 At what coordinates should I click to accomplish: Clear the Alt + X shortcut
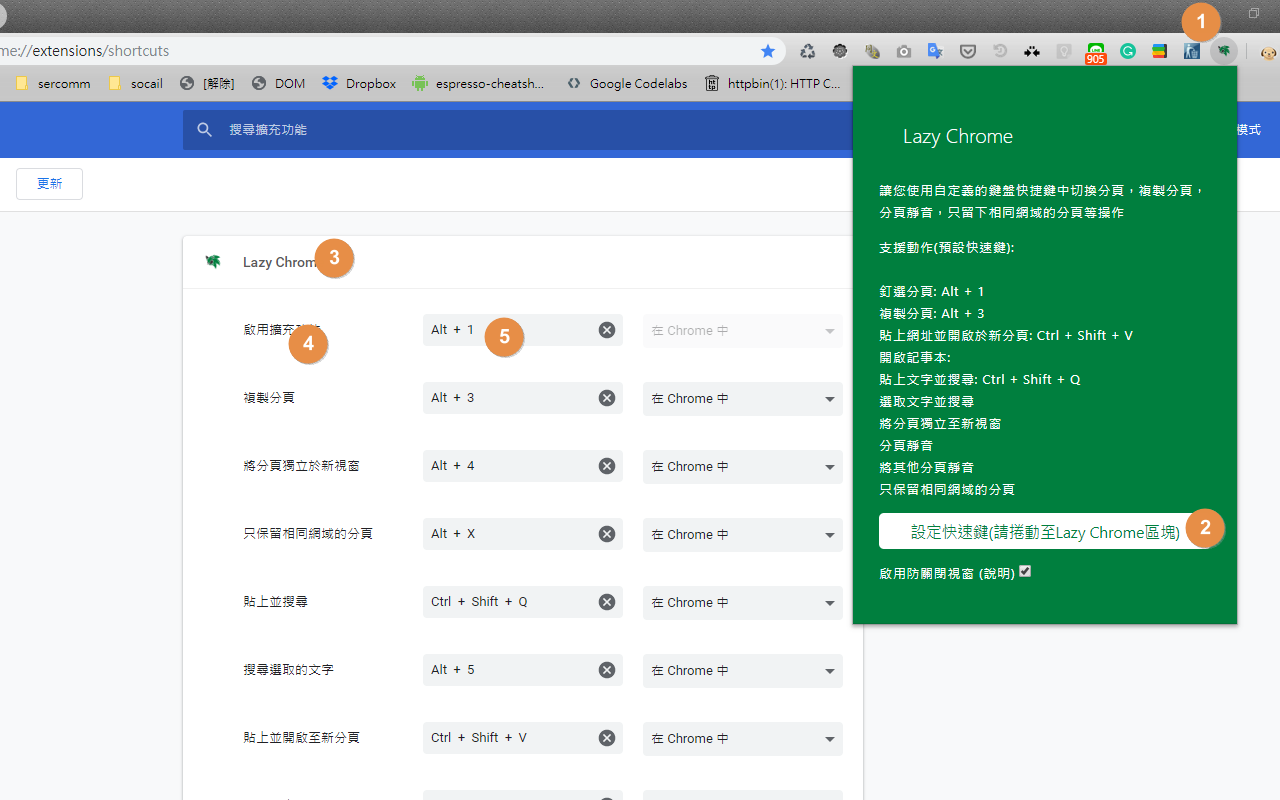(x=607, y=534)
